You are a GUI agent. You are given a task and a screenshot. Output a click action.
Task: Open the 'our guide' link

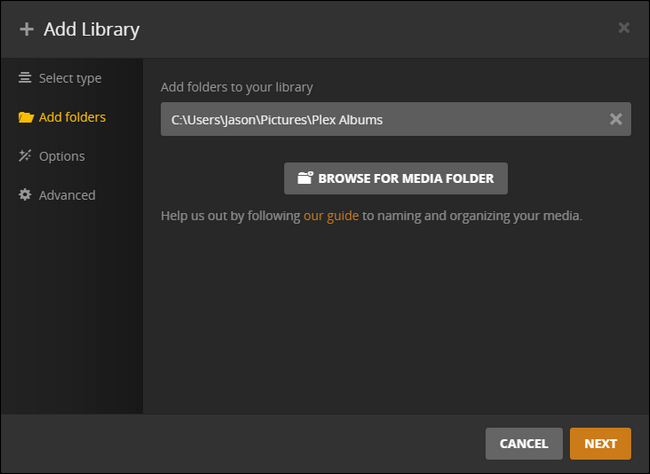tap(330, 215)
